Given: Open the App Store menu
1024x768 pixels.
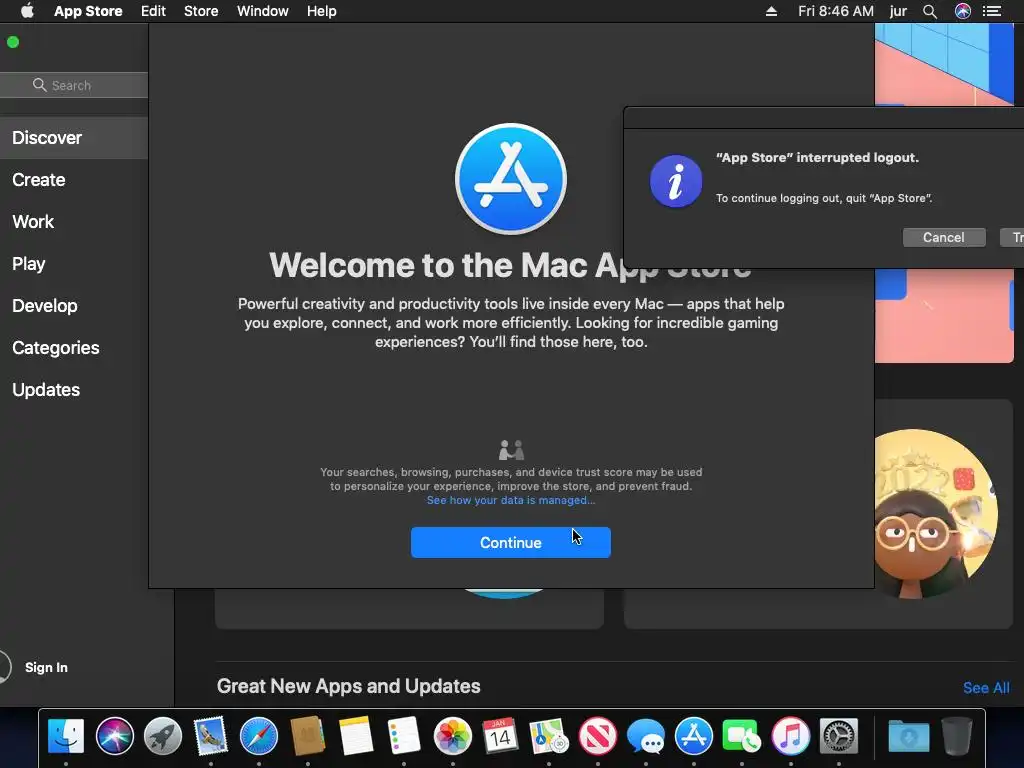Looking at the screenshot, I should [x=88, y=11].
